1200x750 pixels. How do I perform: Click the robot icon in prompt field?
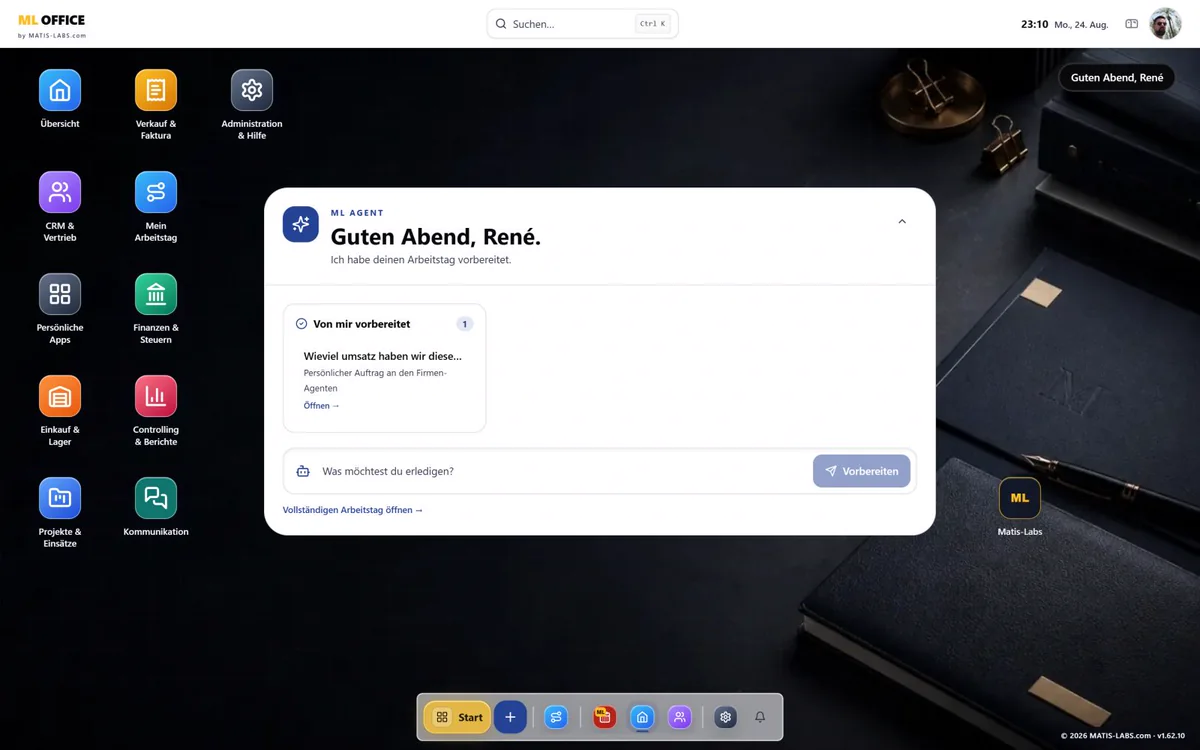pos(303,471)
